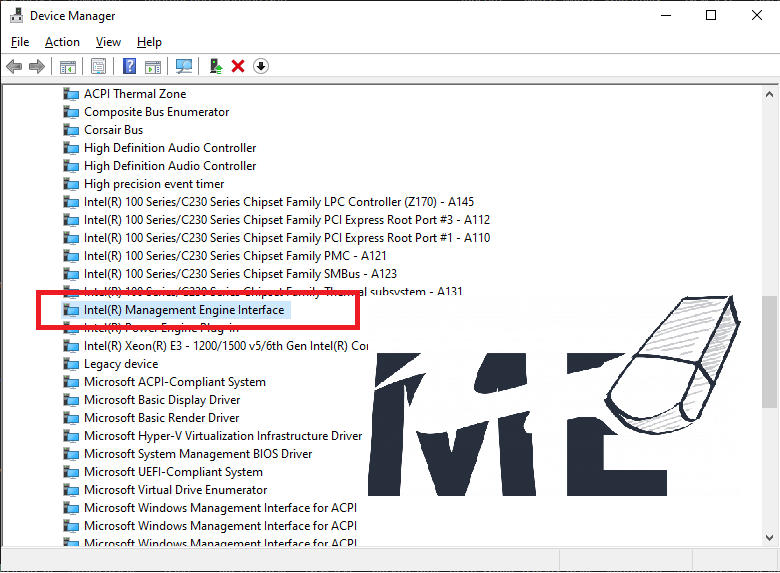Viewport: 780px width, 573px height.
Task: Click the Device Manager title bar icon
Action: click(x=16, y=15)
